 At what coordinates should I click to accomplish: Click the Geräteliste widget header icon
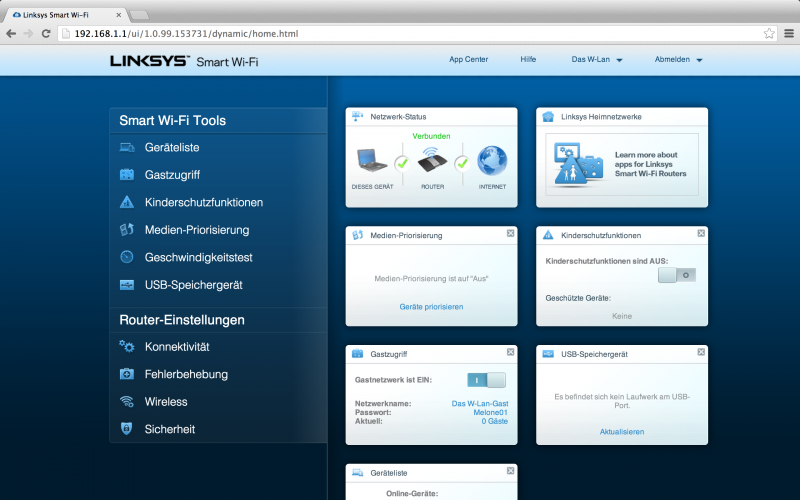click(x=357, y=473)
